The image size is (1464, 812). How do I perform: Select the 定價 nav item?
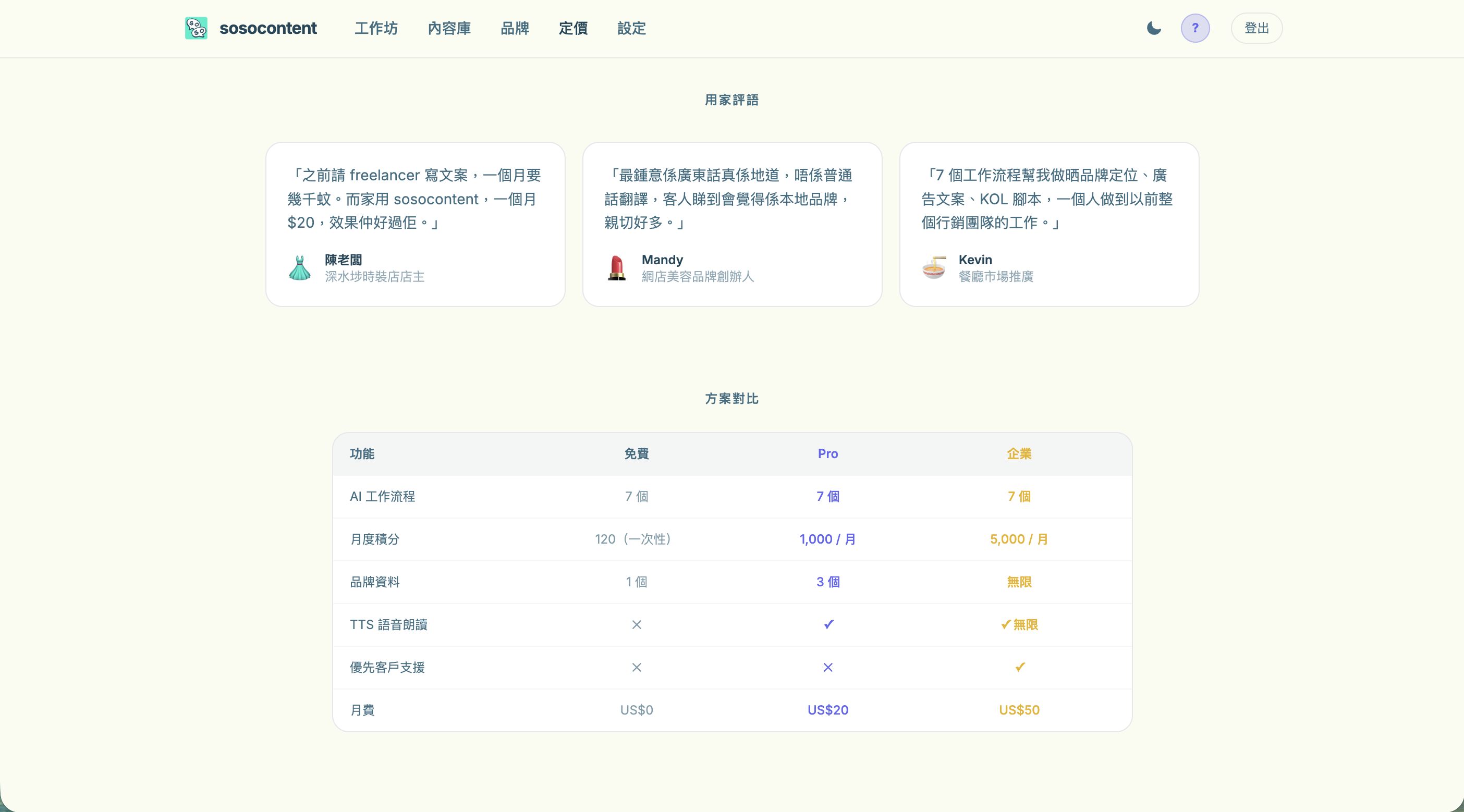click(x=573, y=28)
